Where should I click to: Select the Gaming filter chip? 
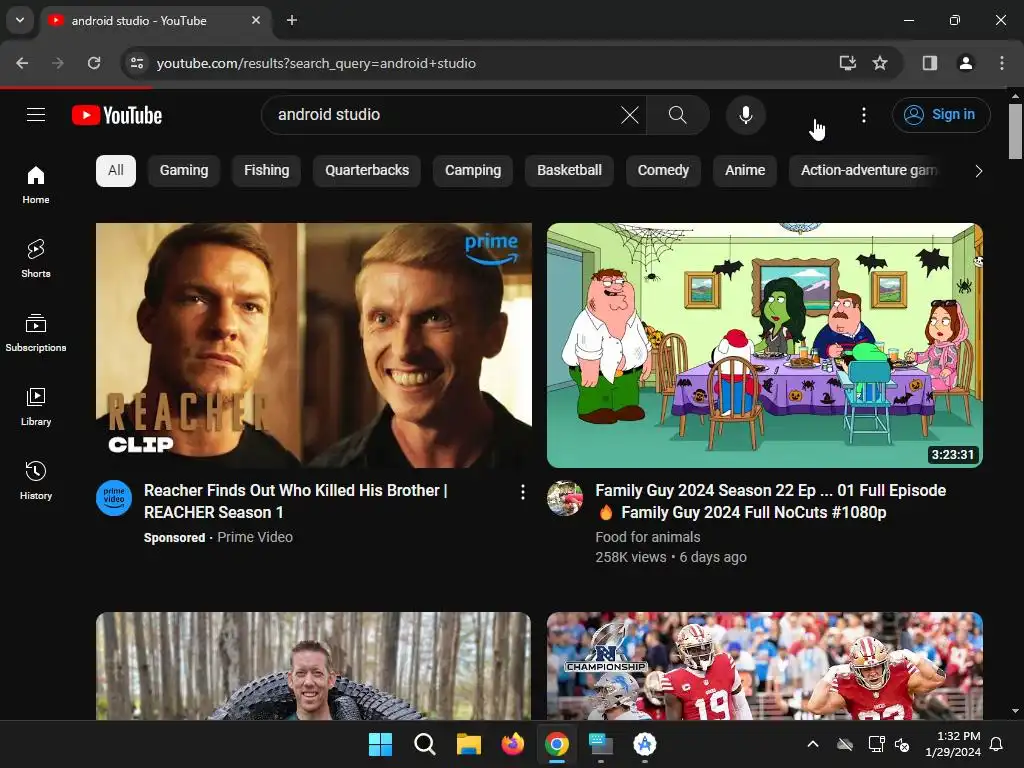tap(184, 170)
